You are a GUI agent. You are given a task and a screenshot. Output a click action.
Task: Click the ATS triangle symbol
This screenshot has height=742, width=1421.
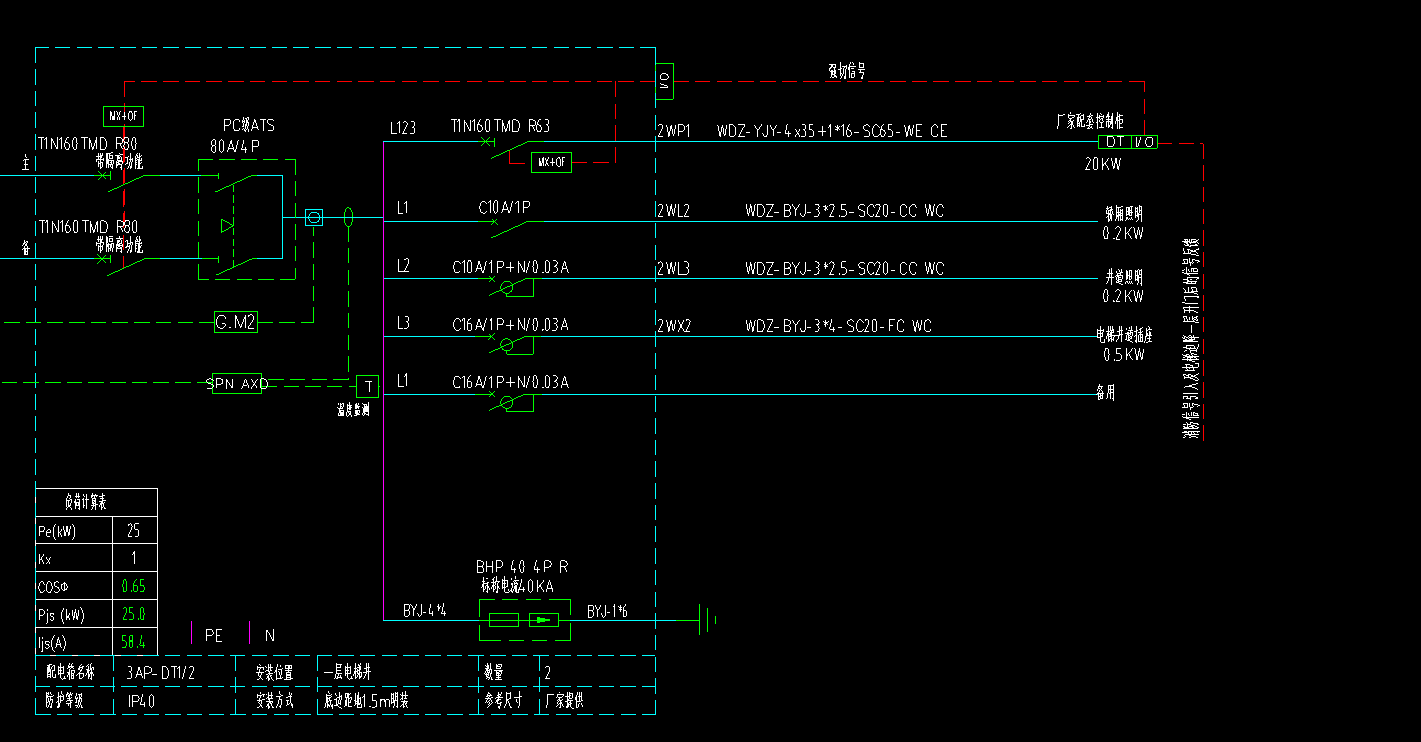227,225
